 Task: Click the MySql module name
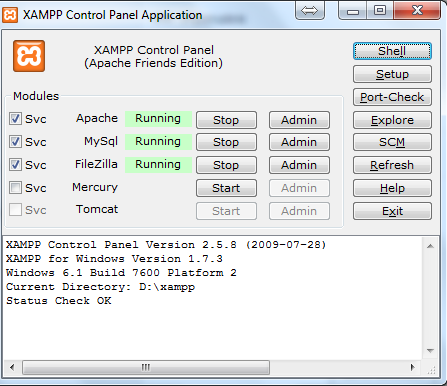tap(101, 142)
